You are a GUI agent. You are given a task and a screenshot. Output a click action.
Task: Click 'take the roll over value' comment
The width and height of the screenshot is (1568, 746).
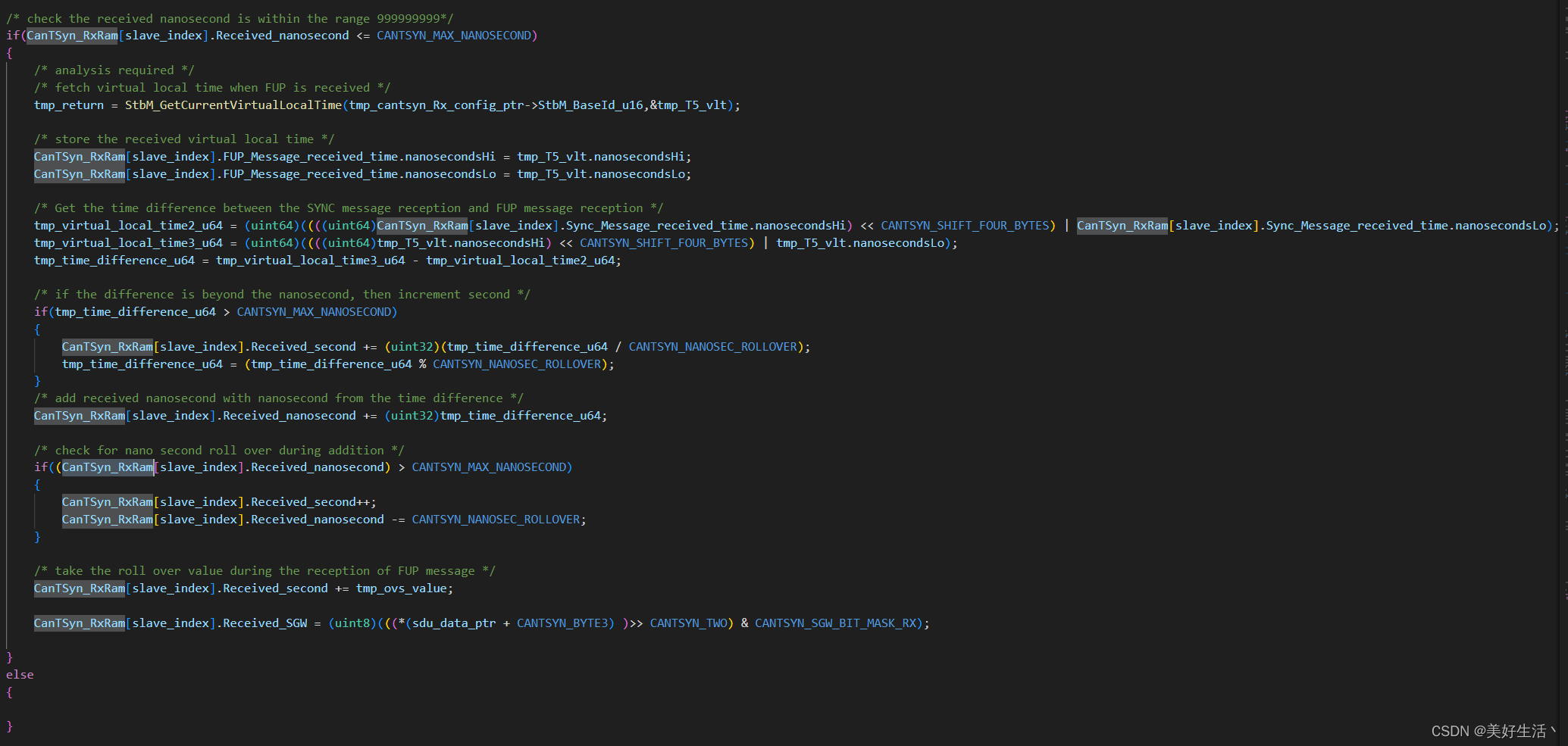click(x=264, y=571)
